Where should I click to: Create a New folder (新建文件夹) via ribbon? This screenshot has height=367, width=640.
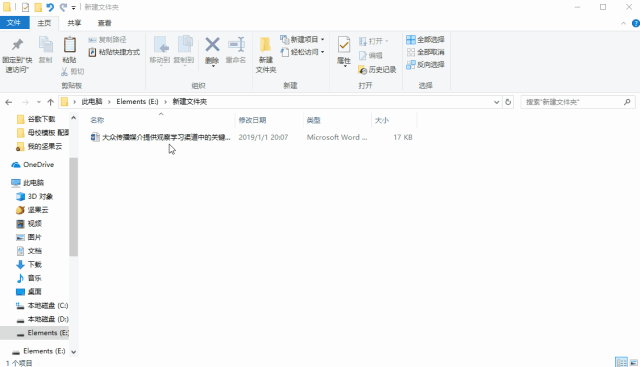pos(266,55)
